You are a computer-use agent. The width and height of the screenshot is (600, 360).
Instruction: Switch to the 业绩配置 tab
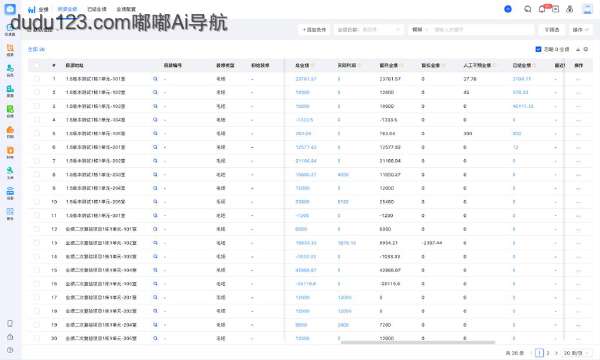pyautogui.click(x=126, y=9)
